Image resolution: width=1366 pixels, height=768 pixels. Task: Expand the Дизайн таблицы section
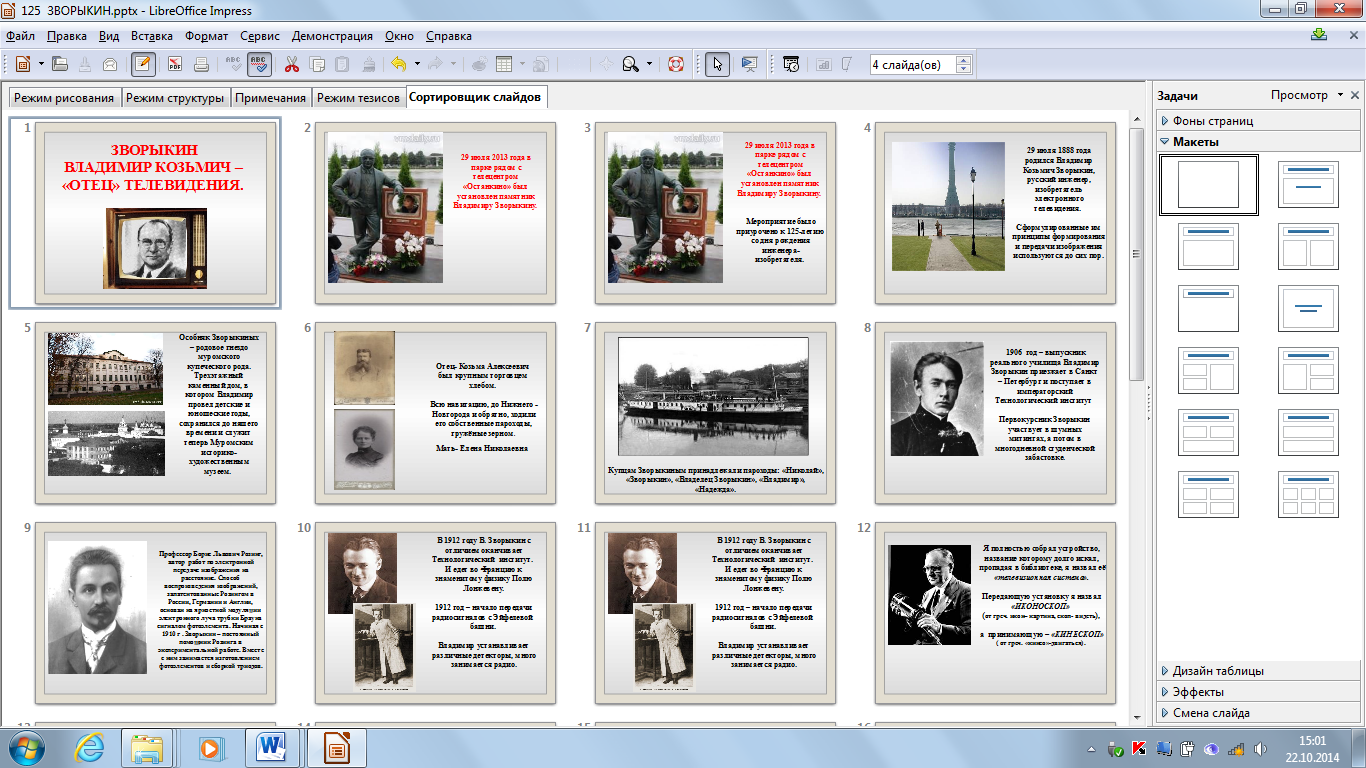click(x=1258, y=671)
